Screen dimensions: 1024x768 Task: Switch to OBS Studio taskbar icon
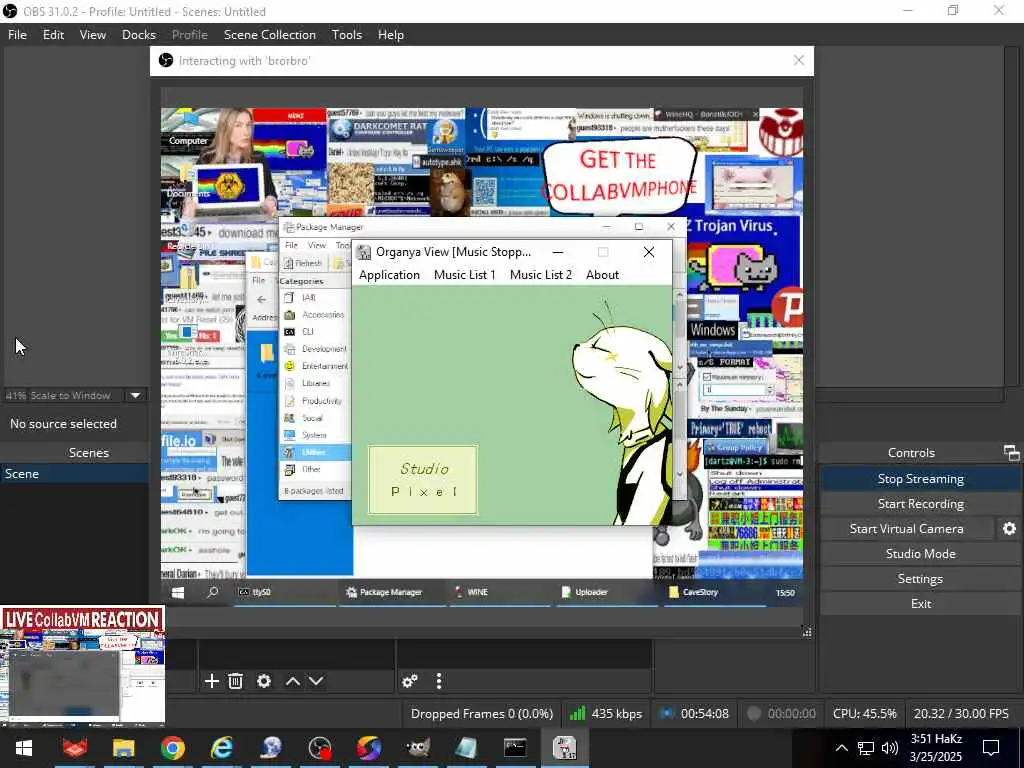pyautogui.click(x=320, y=748)
